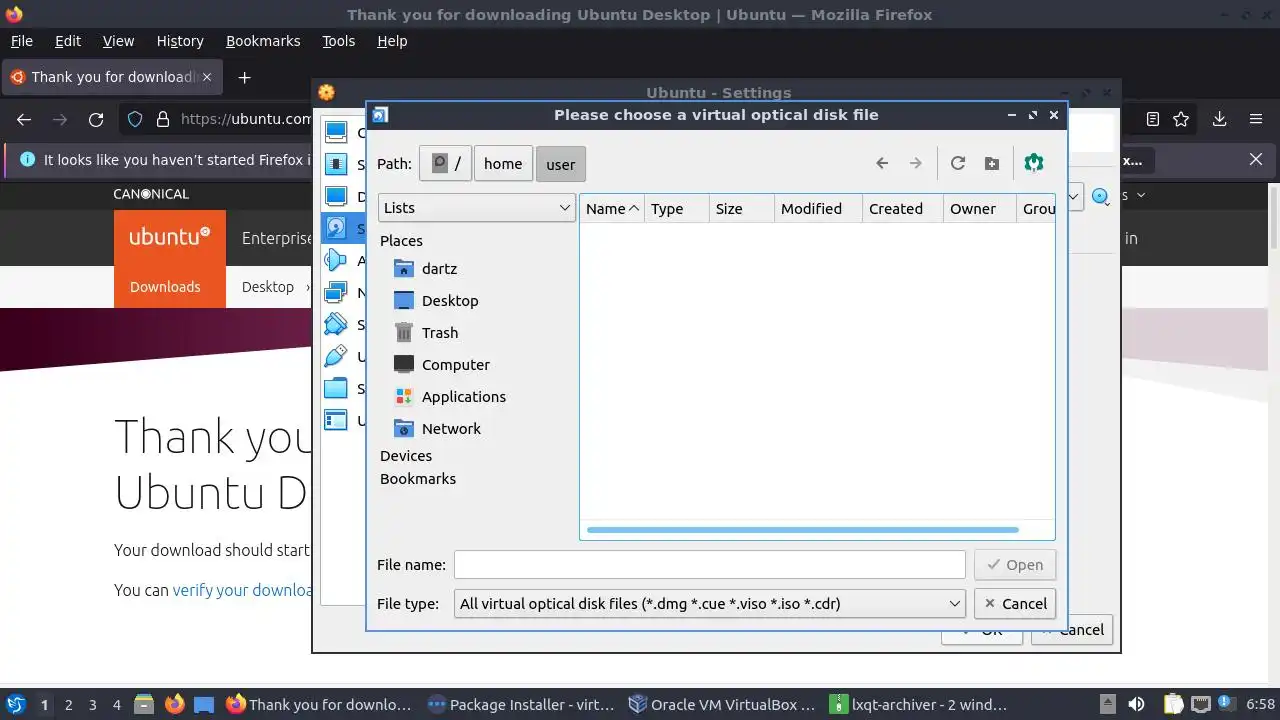Reload the current folder listing
Image resolution: width=1280 pixels, height=720 pixels.
pyautogui.click(x=958, y=163)
